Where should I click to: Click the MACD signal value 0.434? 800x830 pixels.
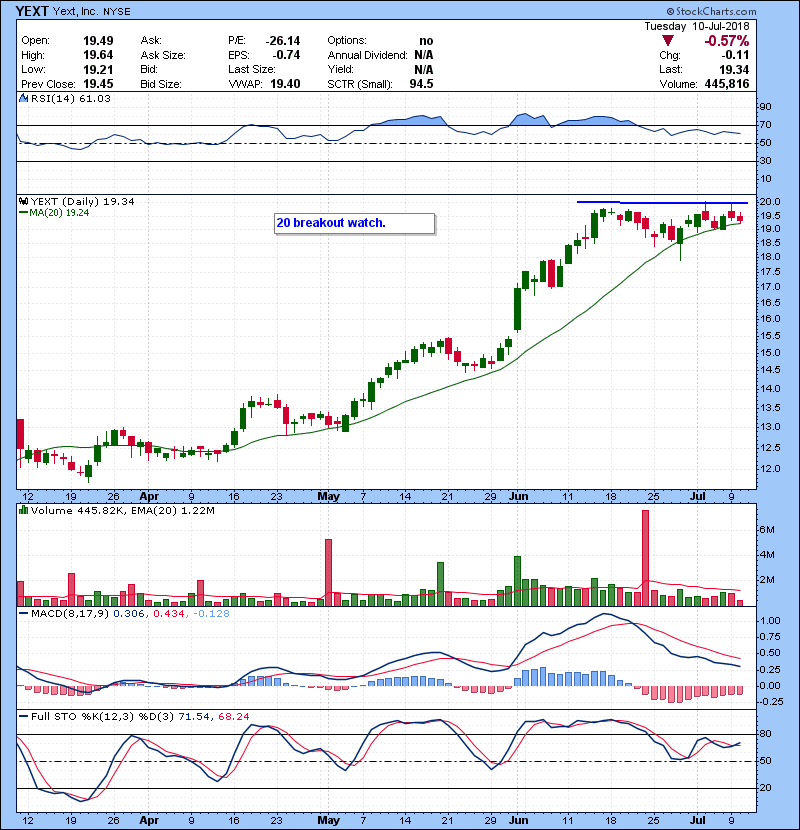[169, 614]
